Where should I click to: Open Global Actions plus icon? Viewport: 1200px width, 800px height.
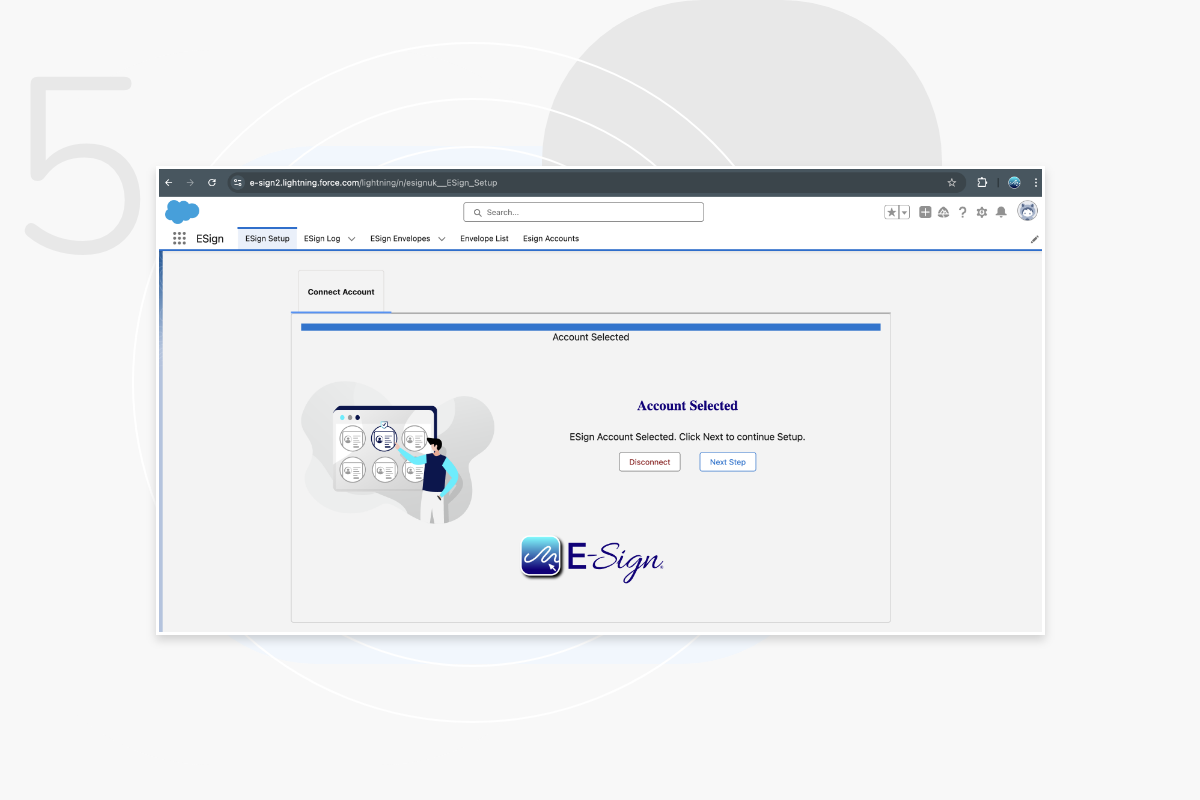[925, 212]
